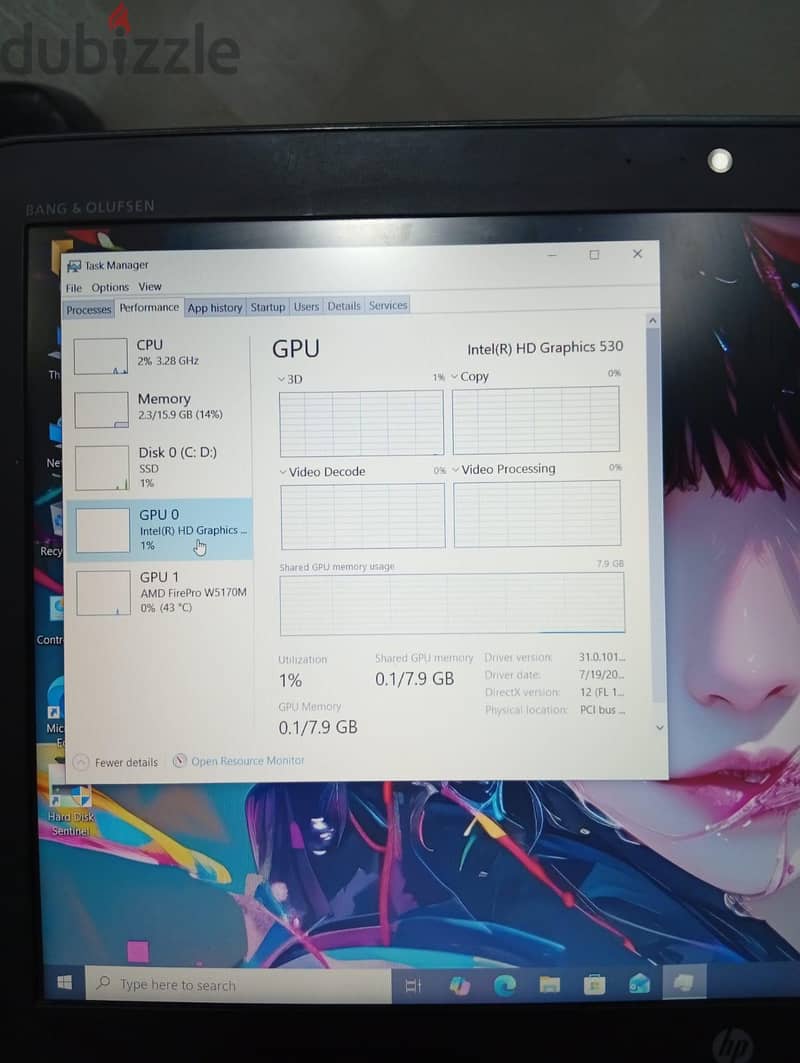
Task: Click Fewer details button
Action: point(115,762)
